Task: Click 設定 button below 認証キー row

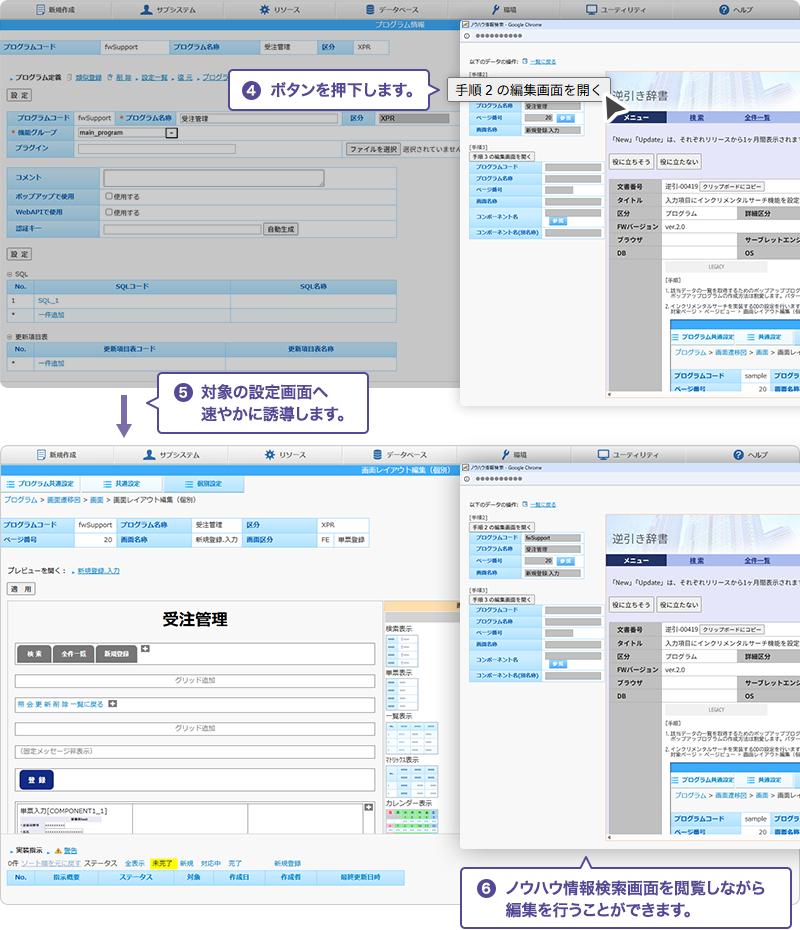Action: pyautogui.click(x=19, y=254)
